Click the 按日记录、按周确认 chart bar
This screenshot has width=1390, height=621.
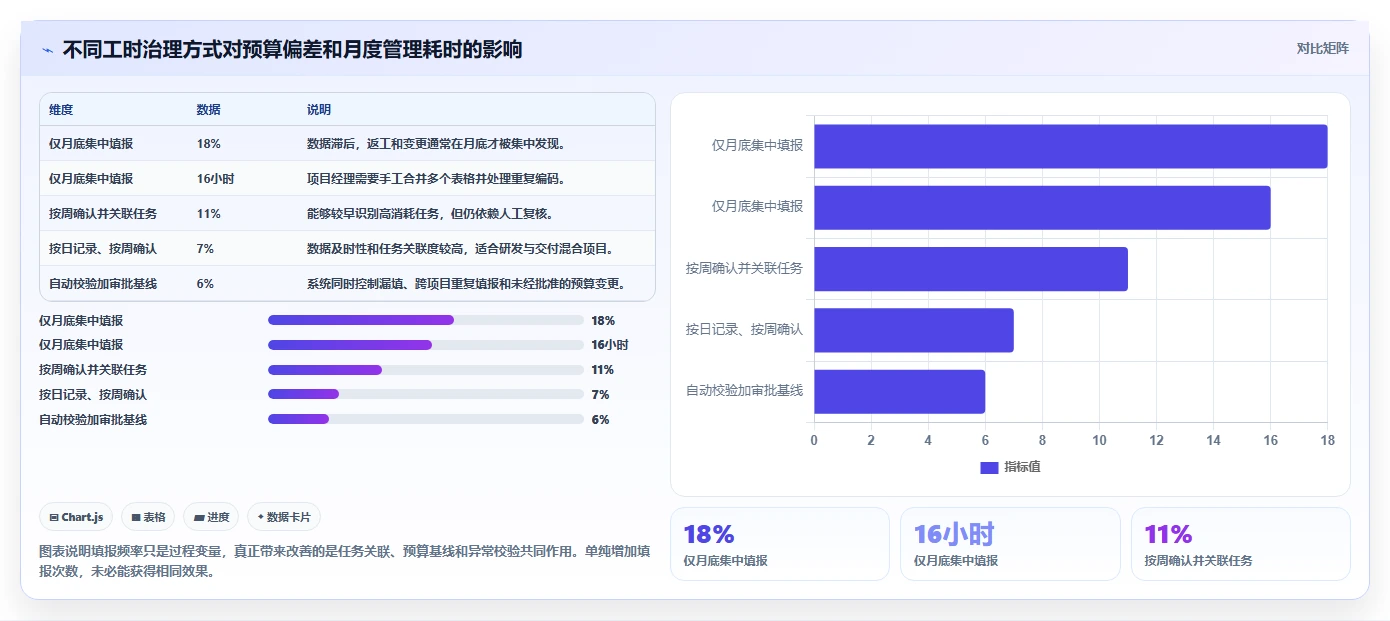click(913, 330)
